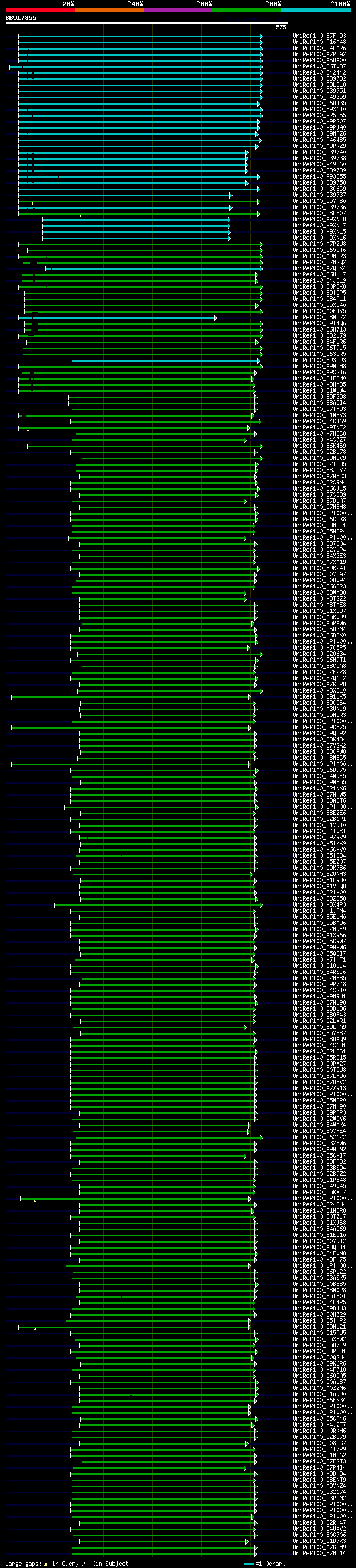Image resolution: width=356 pixels, height=1568 pixels.
Task: Select hit UniRef100_B7HD14
Action: click(319, 1553)
